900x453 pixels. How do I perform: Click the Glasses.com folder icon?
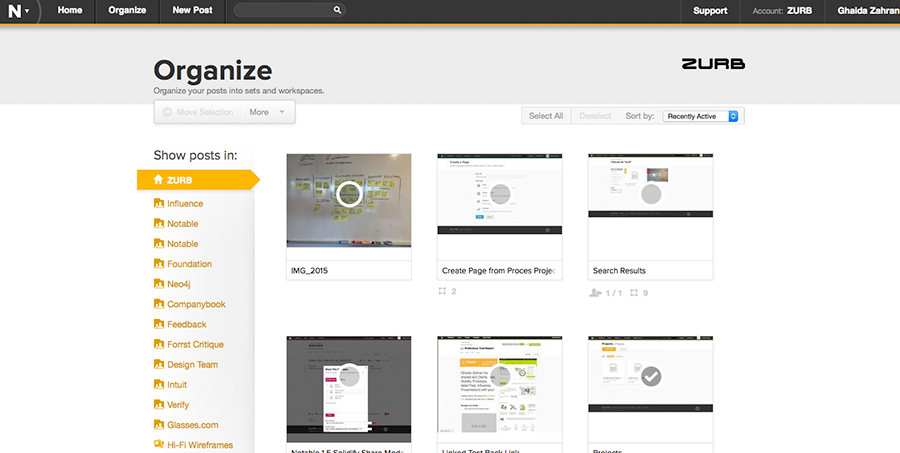[159, 424]
